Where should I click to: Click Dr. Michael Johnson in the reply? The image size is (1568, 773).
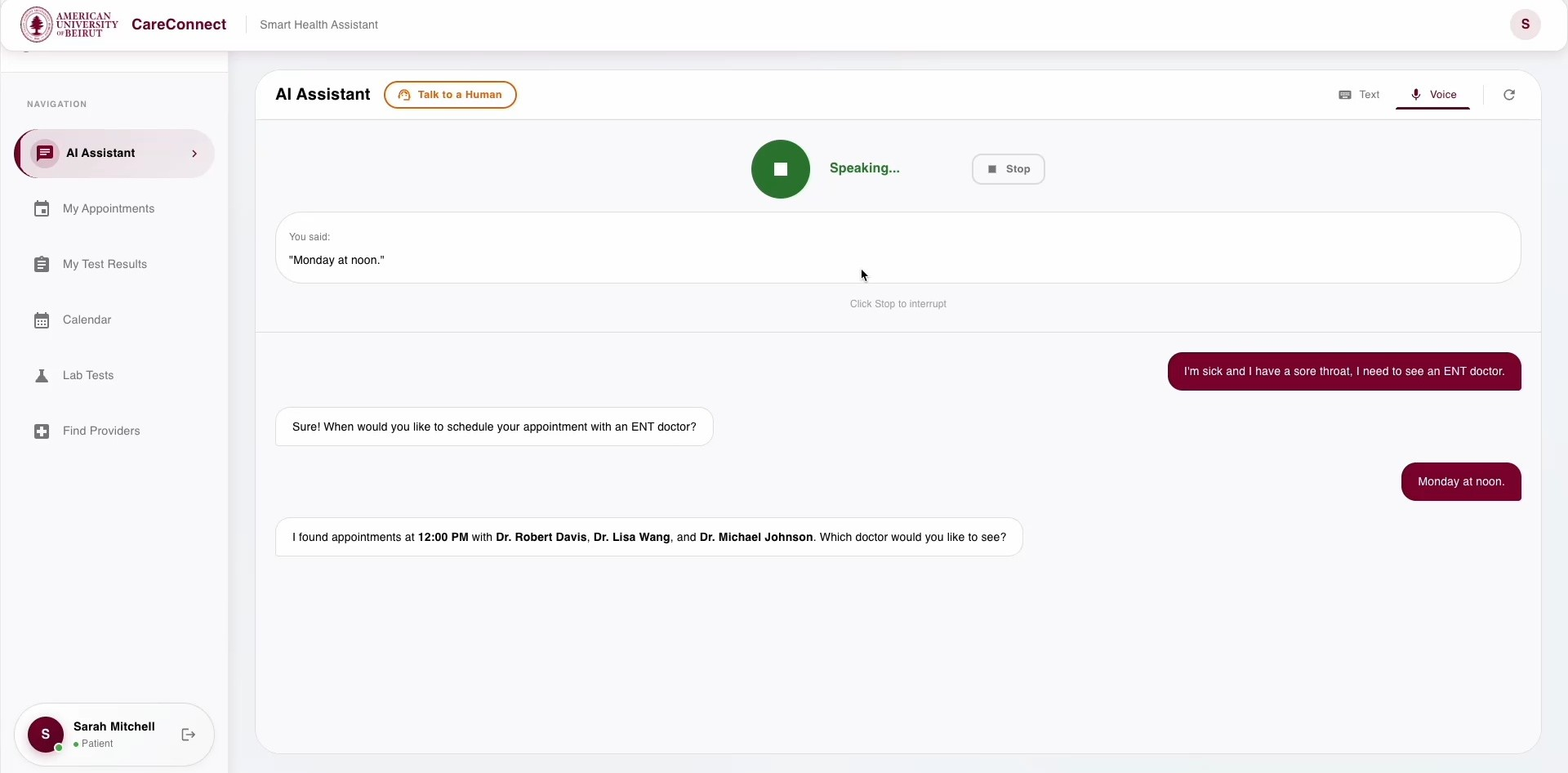click(x=756, y=538)
